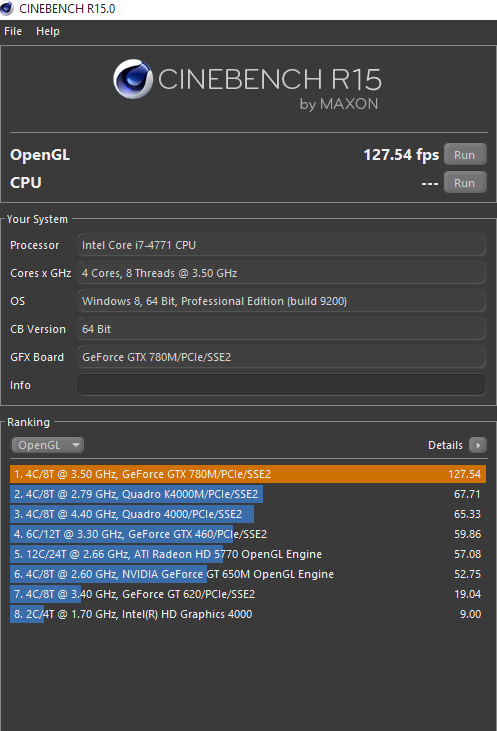Click the Info text field

(281, 385)
